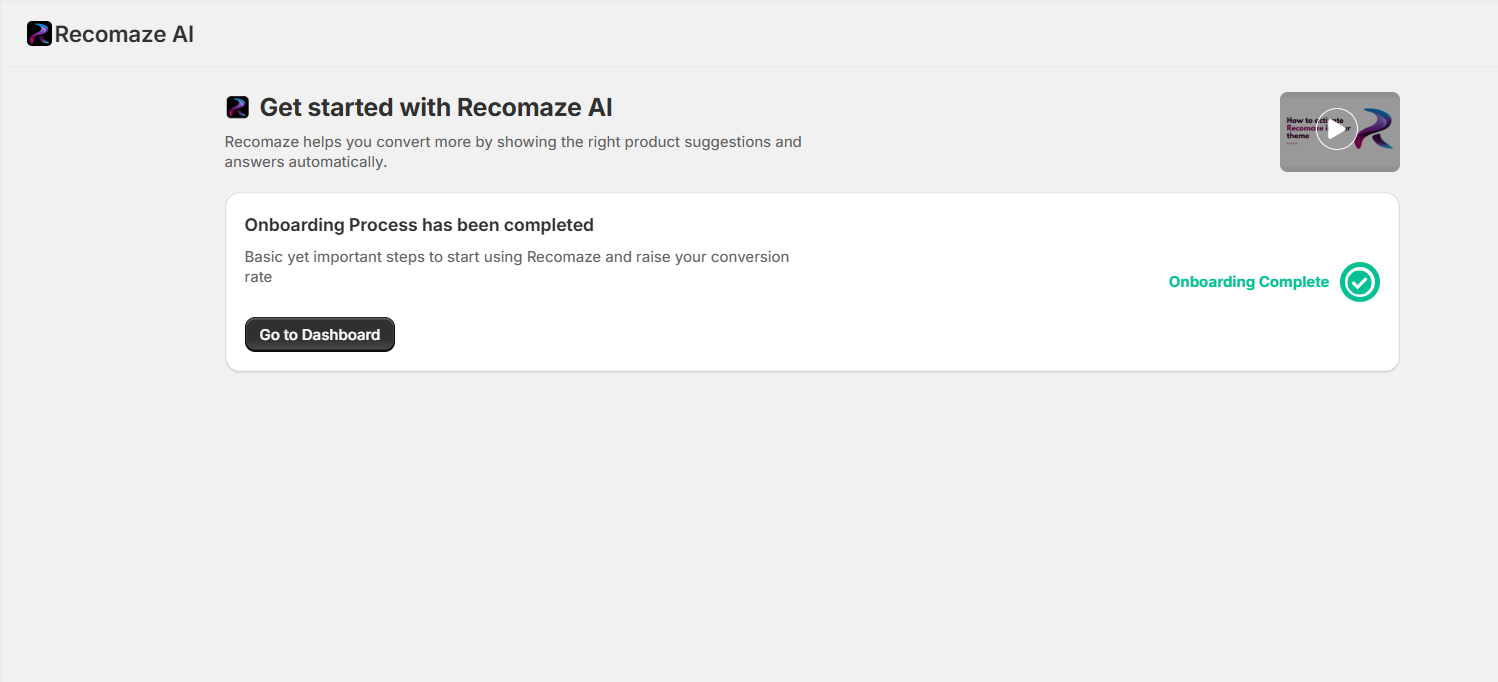Click the word "theme" in the video thumbnail
The width and height of the screenshot is (1498, 682).
tap(1297, 137)
